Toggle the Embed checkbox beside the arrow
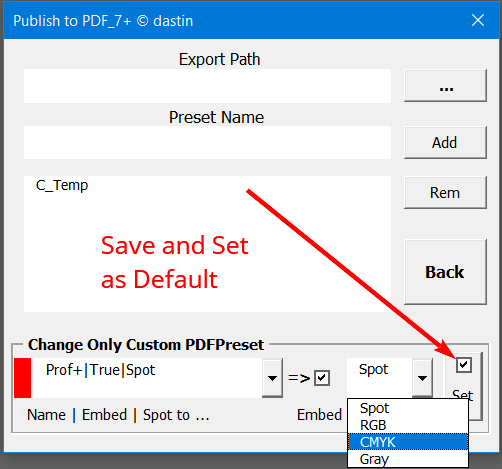This screenshot has width=502, height=469. 322,378
